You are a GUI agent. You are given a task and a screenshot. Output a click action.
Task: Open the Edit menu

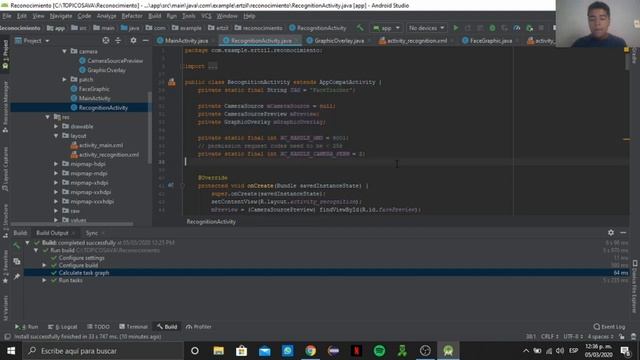[x=22, y=16]
